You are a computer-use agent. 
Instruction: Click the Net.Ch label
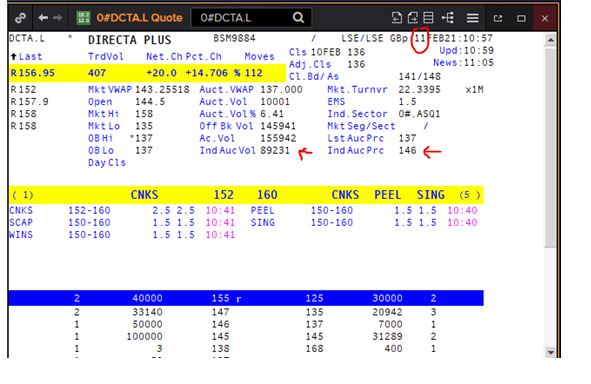pyautogui.click(x=164, y=57)
